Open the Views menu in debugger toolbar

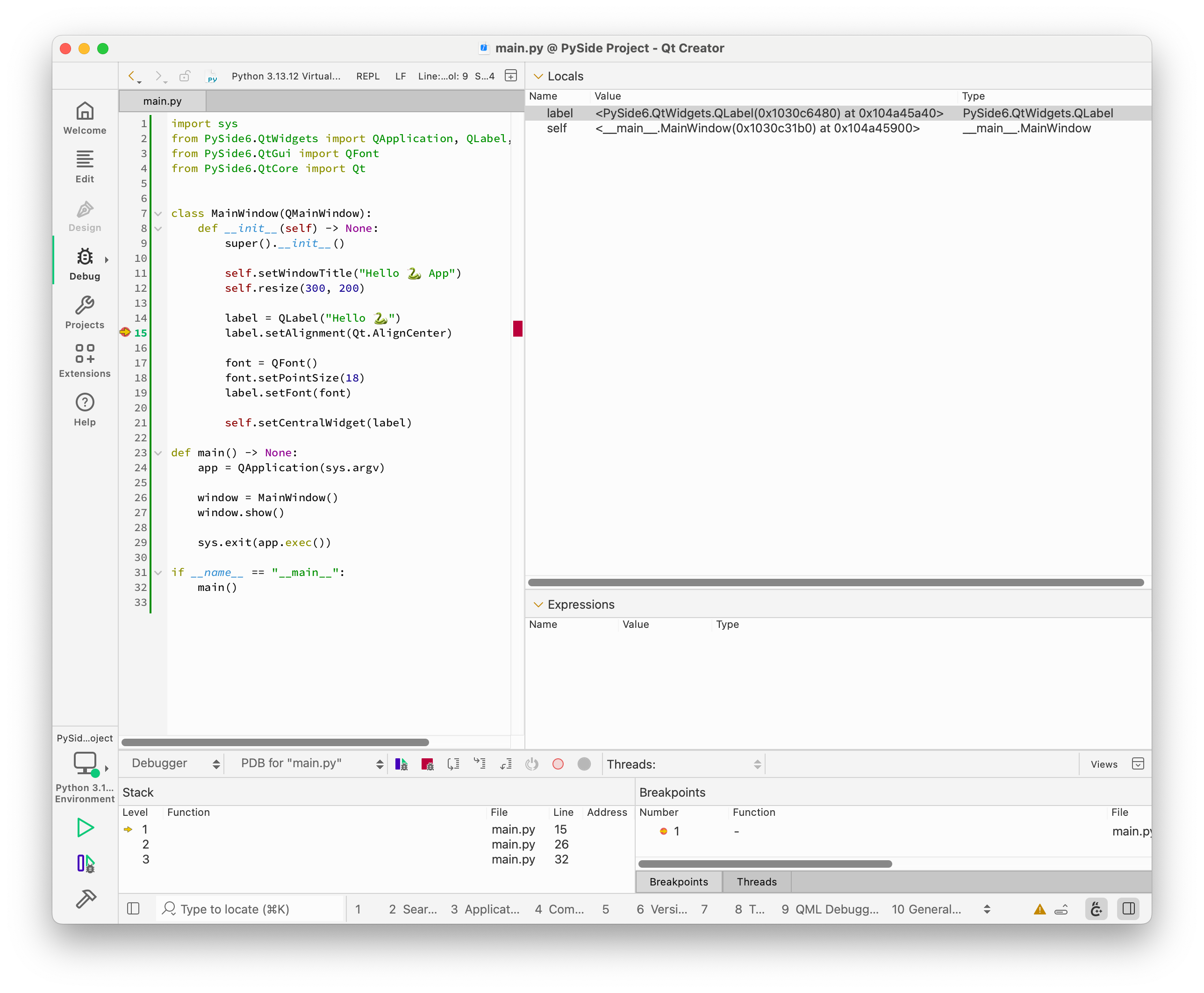click(1104, 763)
